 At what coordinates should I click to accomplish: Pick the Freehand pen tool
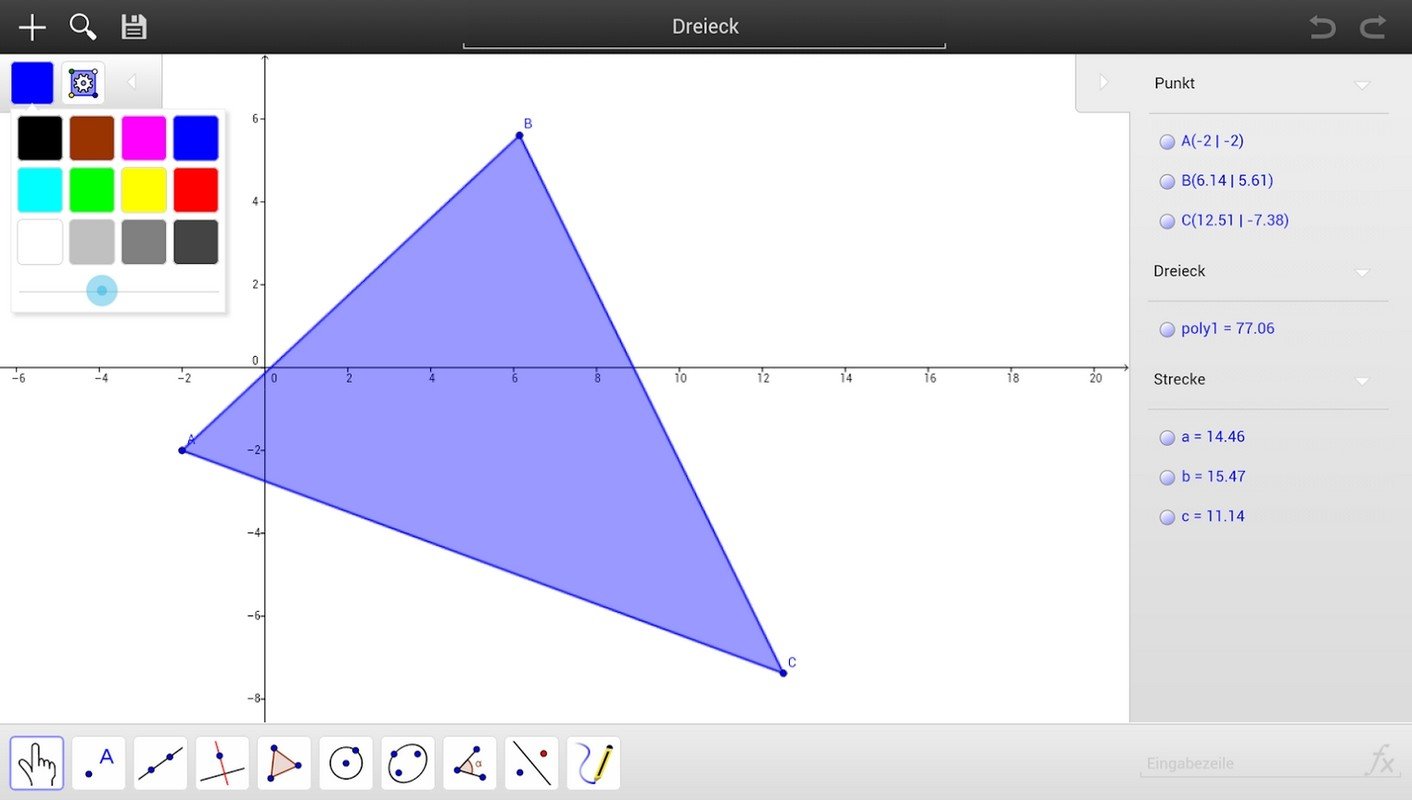point(593,763)
